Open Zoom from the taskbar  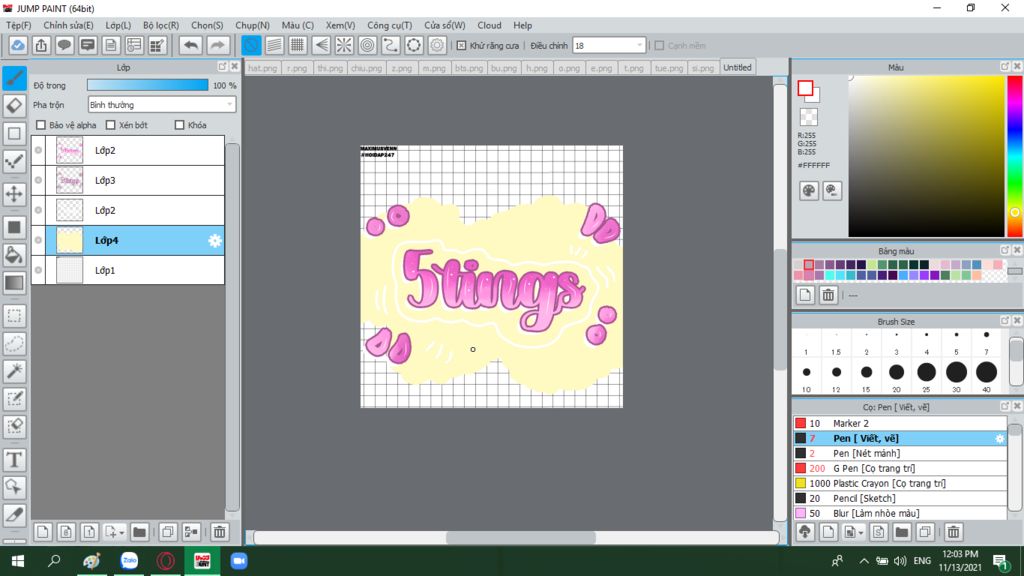click(x=239, y=561)
